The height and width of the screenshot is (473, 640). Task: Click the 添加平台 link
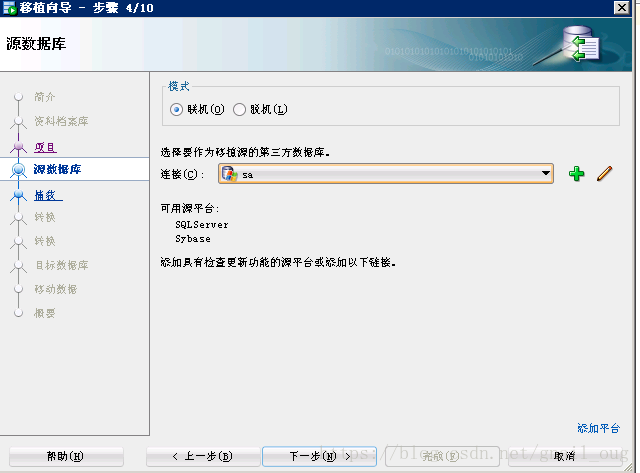point(598,428)
